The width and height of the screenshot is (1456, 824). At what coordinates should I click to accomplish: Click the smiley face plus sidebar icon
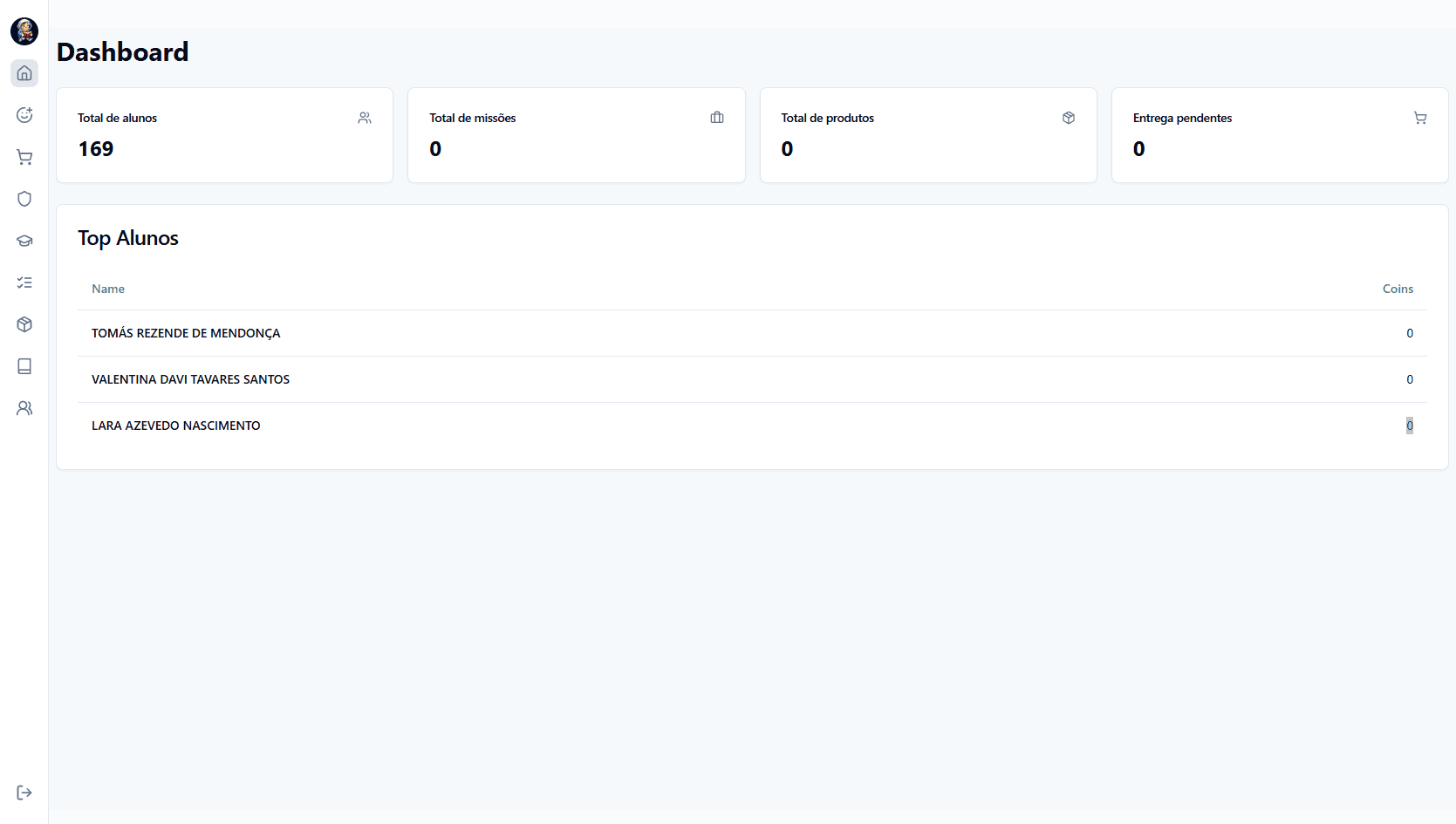pyautogui.click(x=24, y=115)
